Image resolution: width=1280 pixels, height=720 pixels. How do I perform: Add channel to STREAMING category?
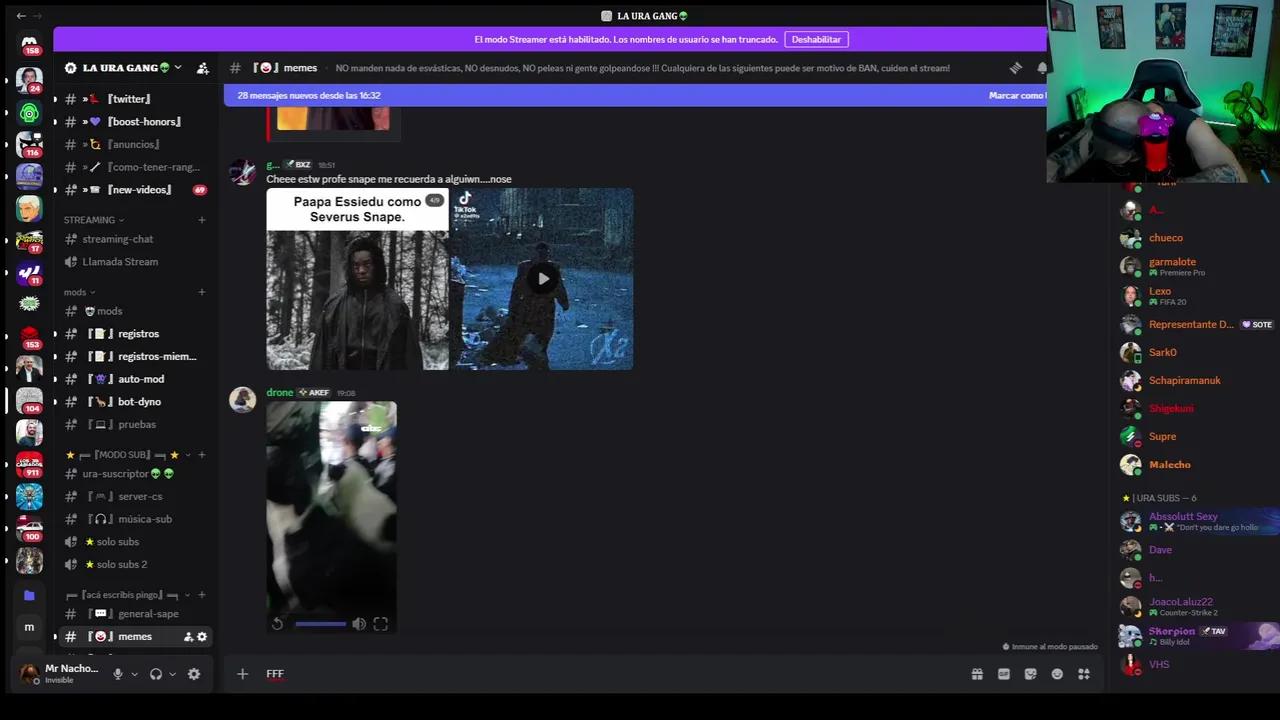202,220
